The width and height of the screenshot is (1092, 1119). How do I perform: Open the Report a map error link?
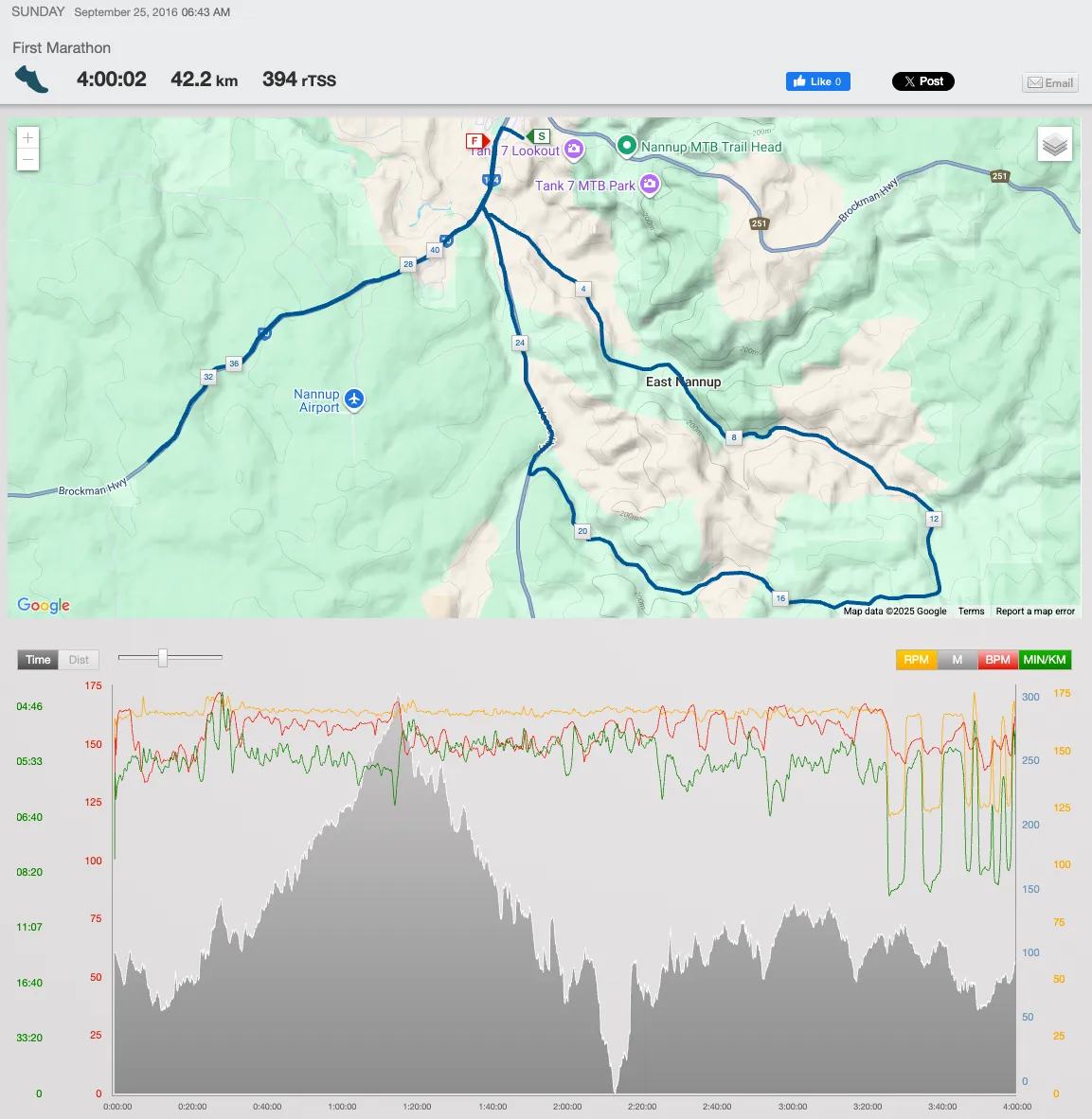(1035, 612)
